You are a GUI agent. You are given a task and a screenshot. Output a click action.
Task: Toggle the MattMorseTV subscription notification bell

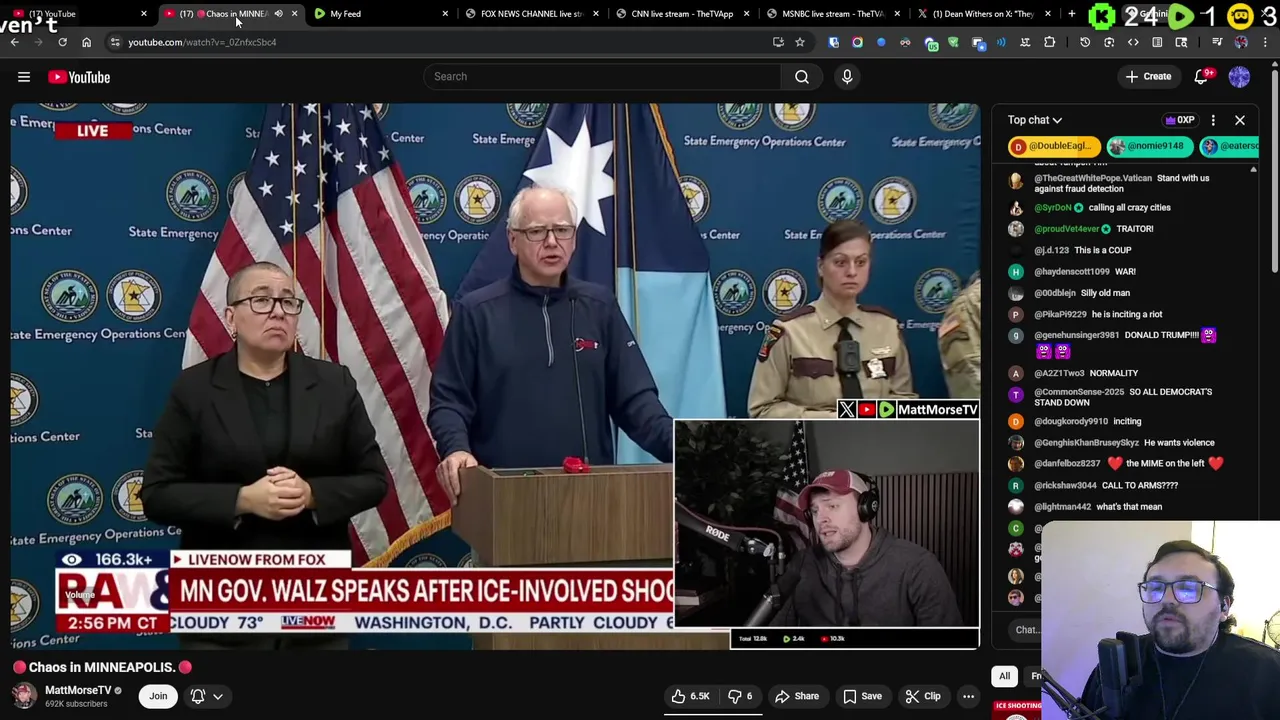point(198,696)
